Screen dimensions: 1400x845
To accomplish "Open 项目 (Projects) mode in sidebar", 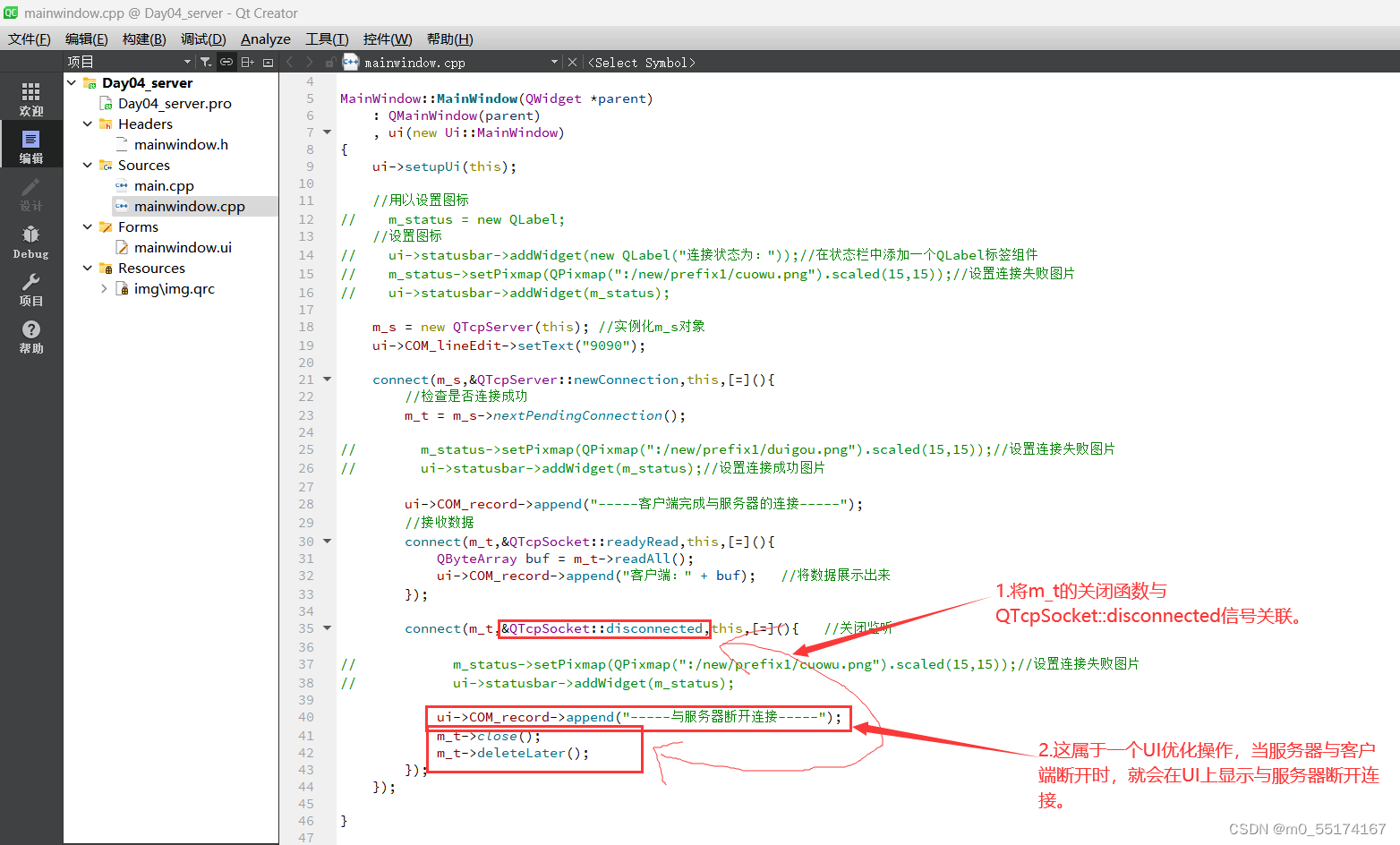I will tap(31, 289).
